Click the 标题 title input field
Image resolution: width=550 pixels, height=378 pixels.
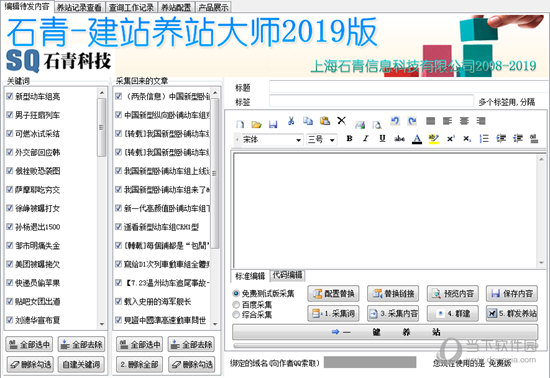[408, 87]
